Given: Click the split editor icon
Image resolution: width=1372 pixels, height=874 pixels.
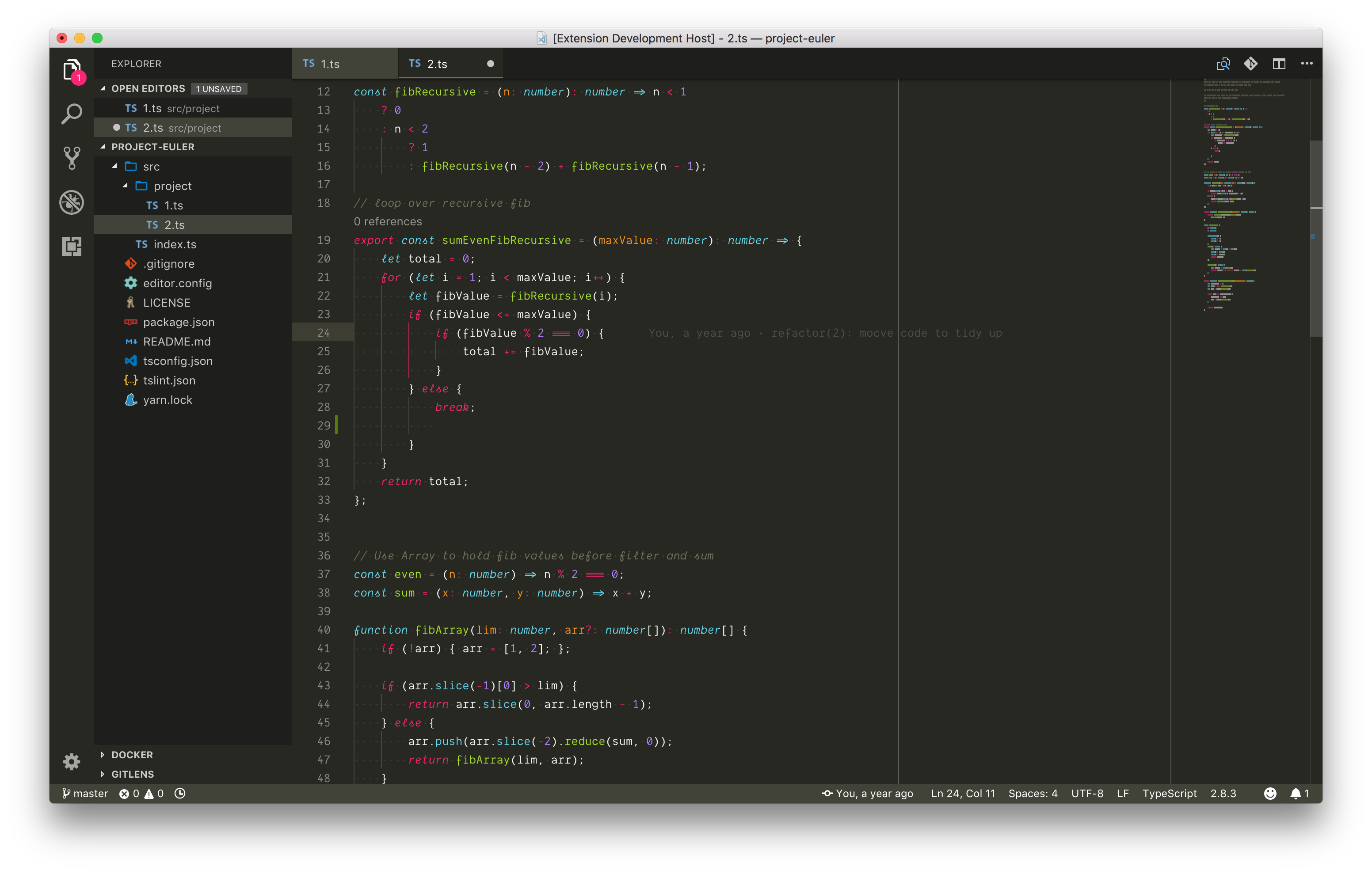Looking at the screenshot, I should point(1279,64).
